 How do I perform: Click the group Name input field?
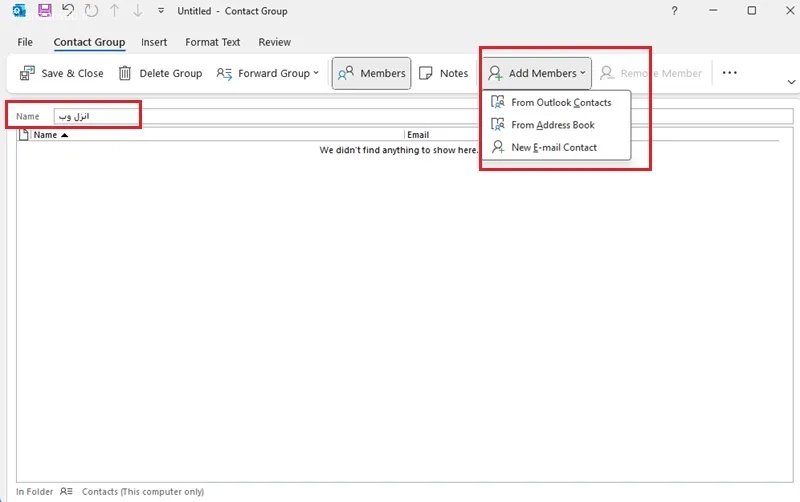(x=423, y=116)
